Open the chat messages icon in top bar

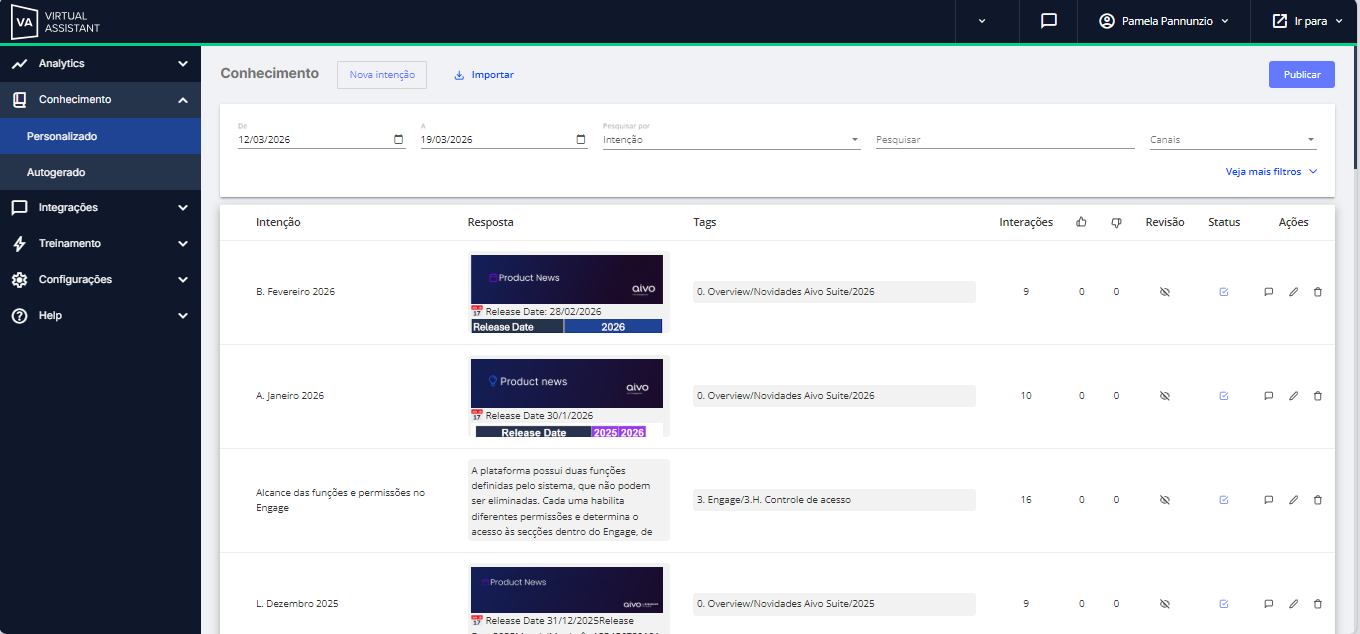[x=1048, y=21]
